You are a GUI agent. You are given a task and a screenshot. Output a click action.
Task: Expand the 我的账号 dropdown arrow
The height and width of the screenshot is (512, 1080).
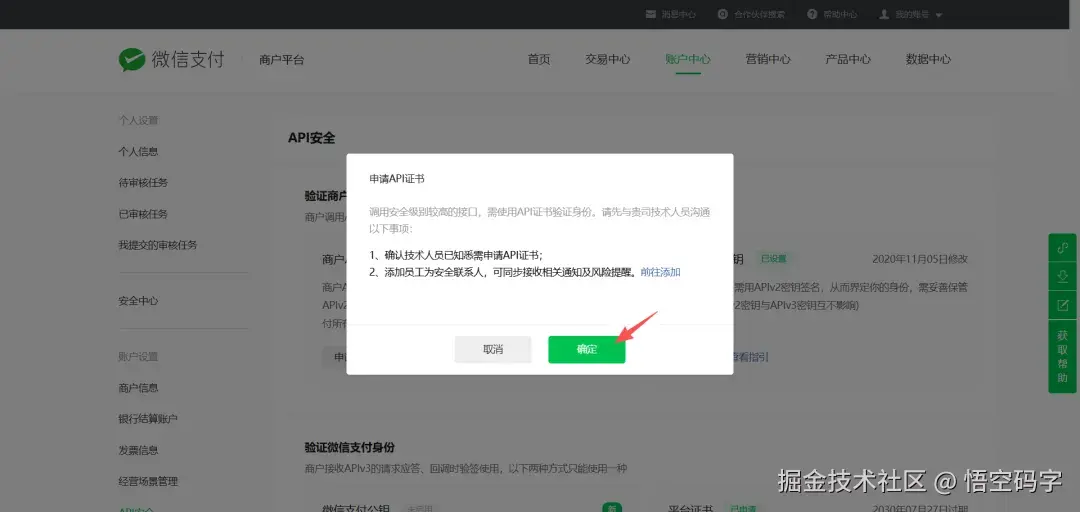click(x=939, y=14)
